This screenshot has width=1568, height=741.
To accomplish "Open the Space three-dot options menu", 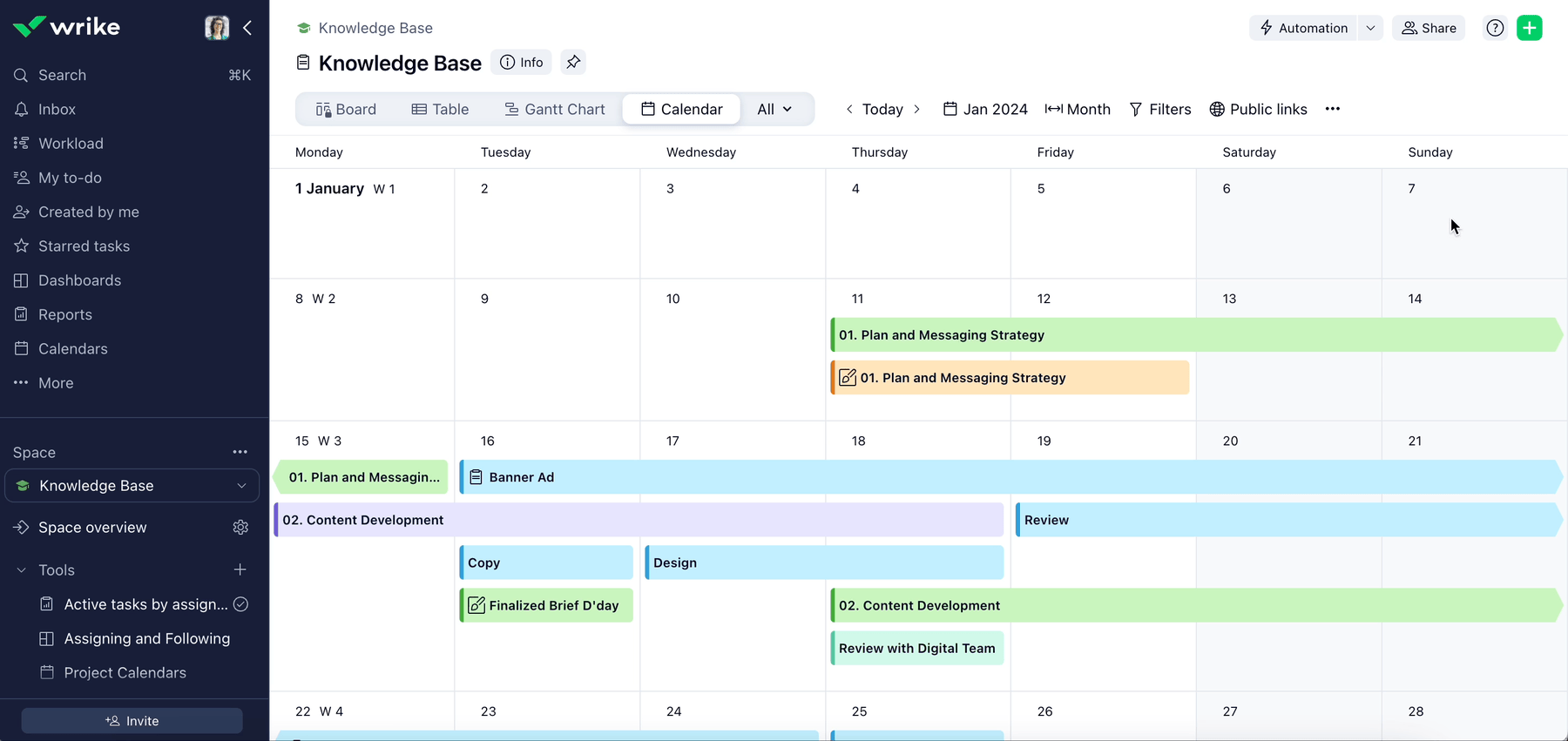I will coord(240,452).
